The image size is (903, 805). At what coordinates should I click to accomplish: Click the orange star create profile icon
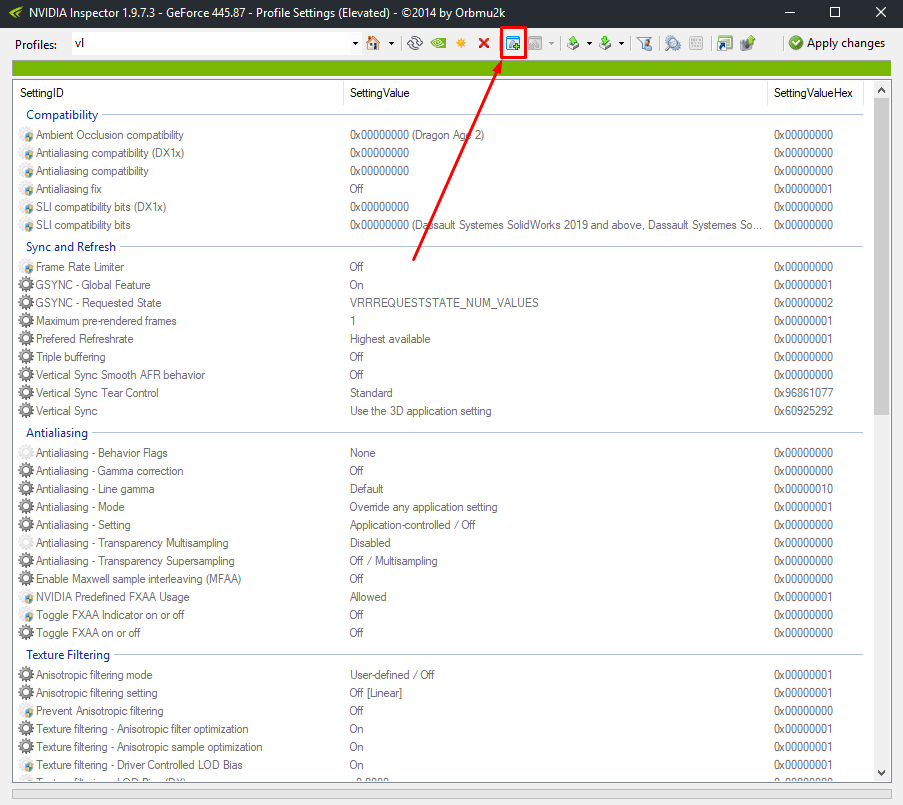click(461, 43)
